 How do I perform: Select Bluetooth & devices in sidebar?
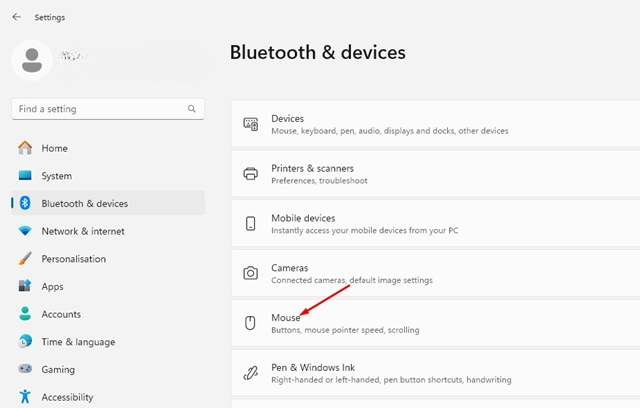tap(108, 203)
